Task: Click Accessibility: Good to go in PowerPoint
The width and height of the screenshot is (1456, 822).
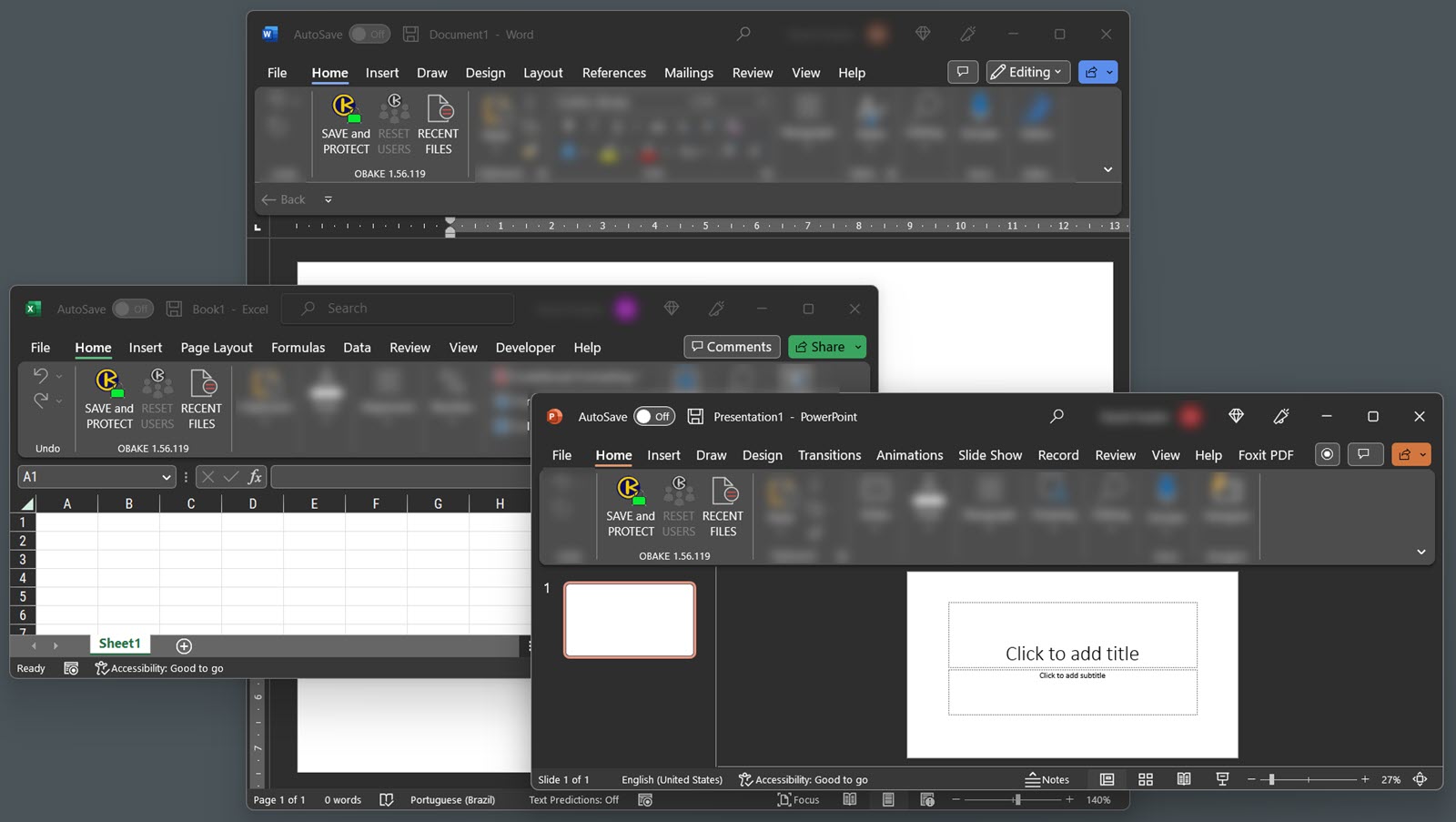Action: [x=804, y=779]
